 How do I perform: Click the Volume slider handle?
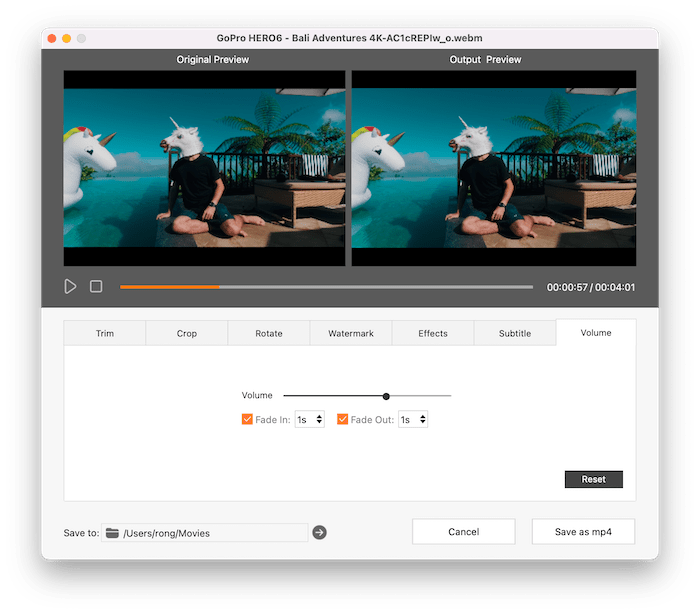(386, 396)
